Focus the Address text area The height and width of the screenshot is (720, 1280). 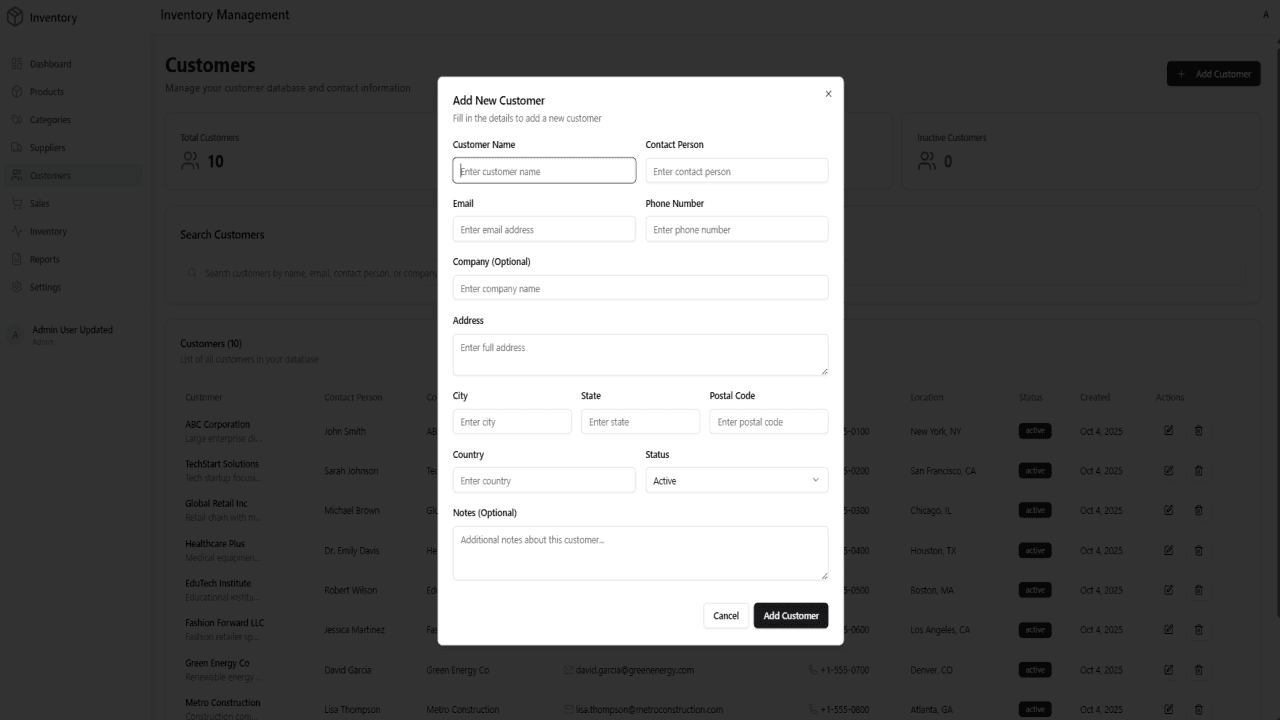640,355
